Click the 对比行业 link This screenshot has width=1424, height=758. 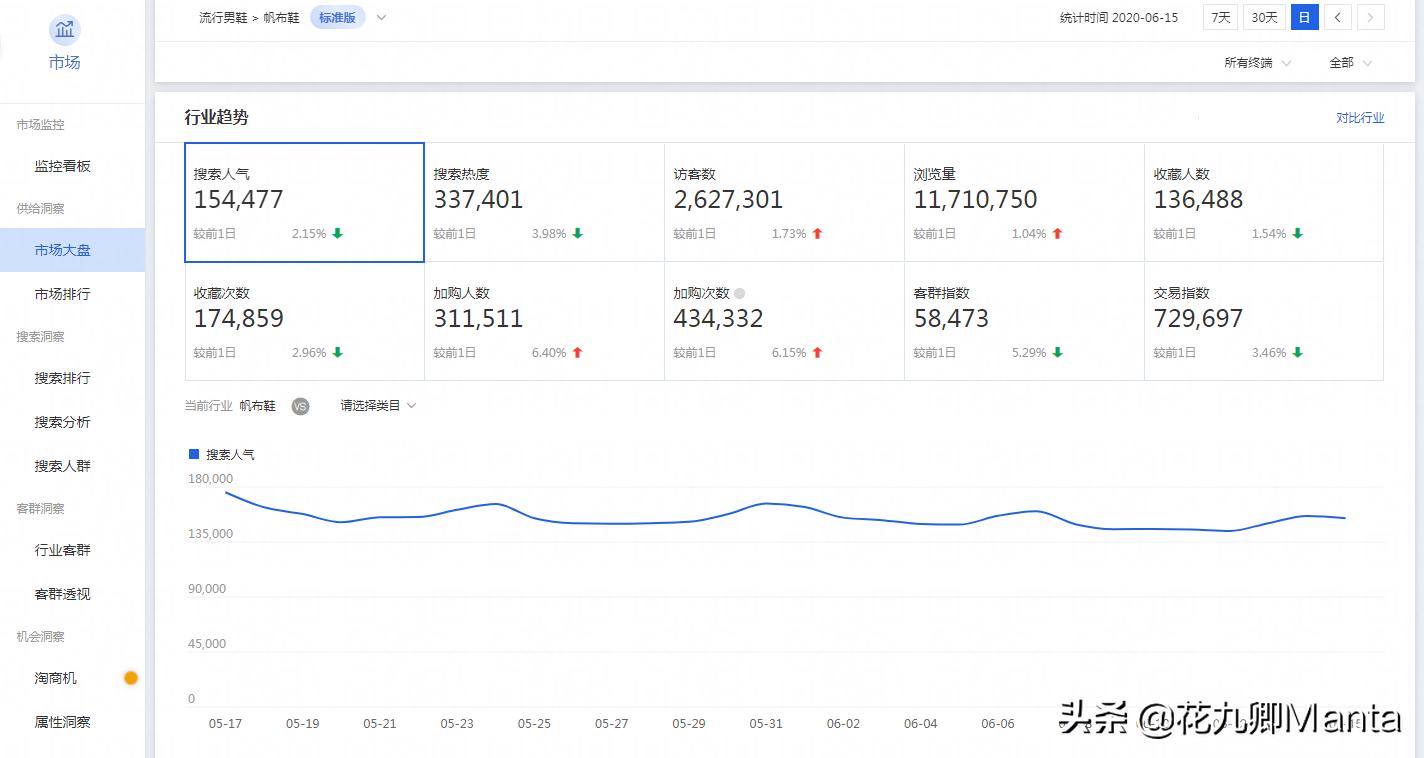(x=1360, y=118)
